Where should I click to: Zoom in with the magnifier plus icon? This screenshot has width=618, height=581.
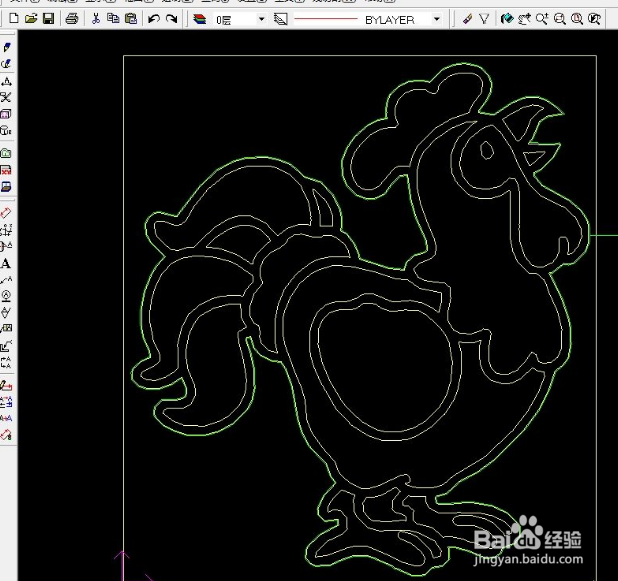click(542, 19)
